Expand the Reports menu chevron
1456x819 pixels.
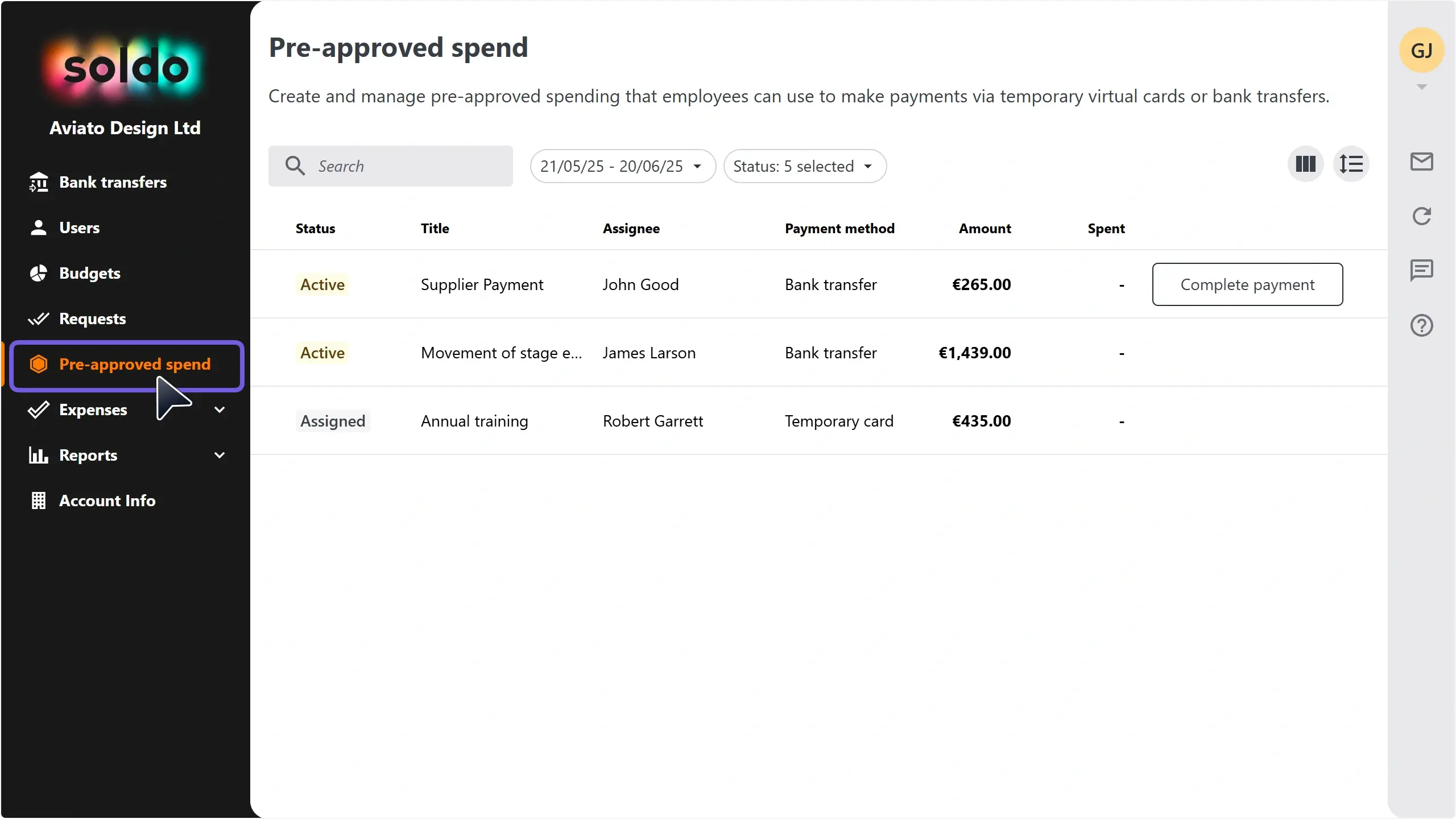(220, 455)
